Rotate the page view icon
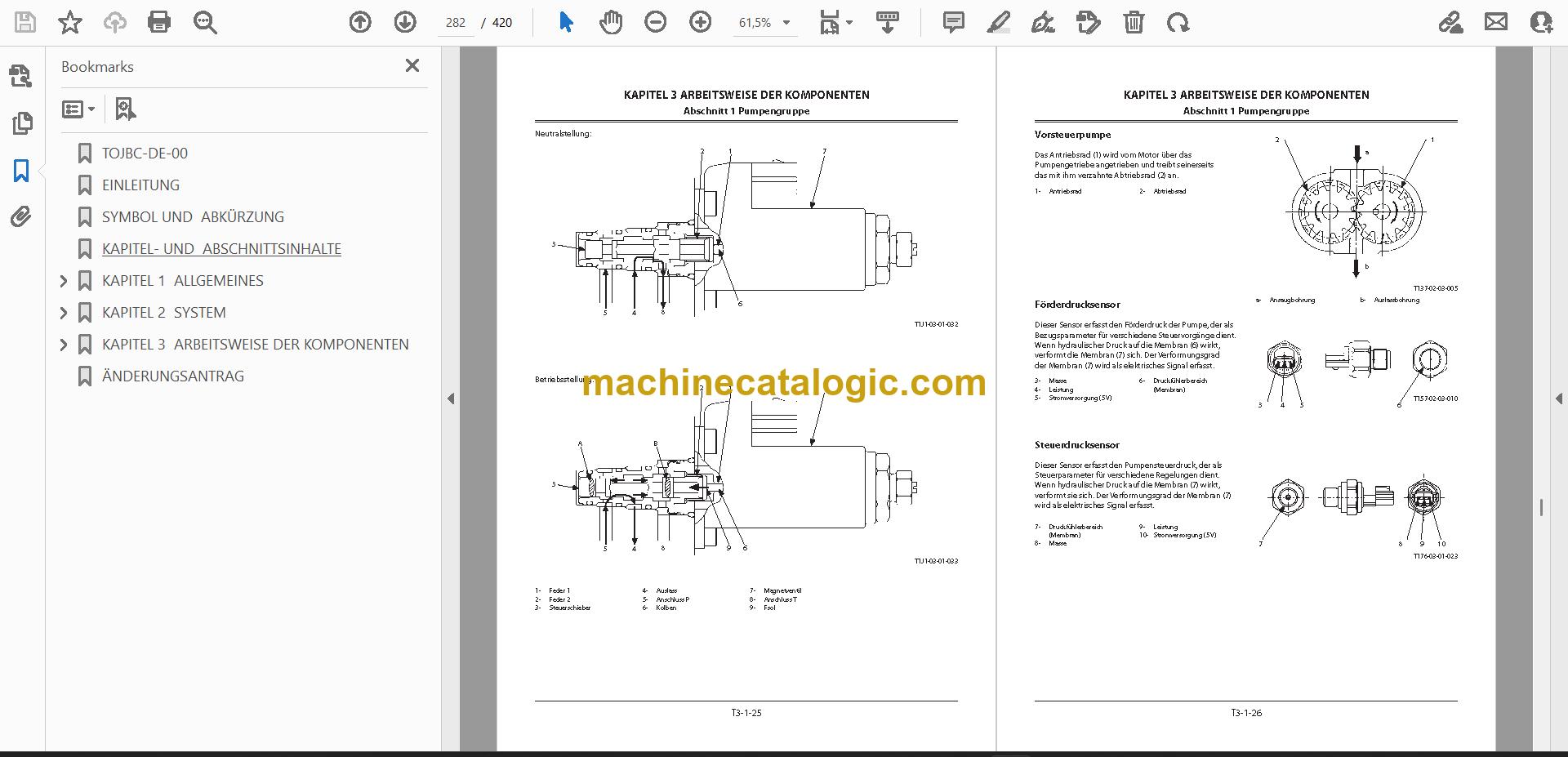 (x=1178, y=22)
